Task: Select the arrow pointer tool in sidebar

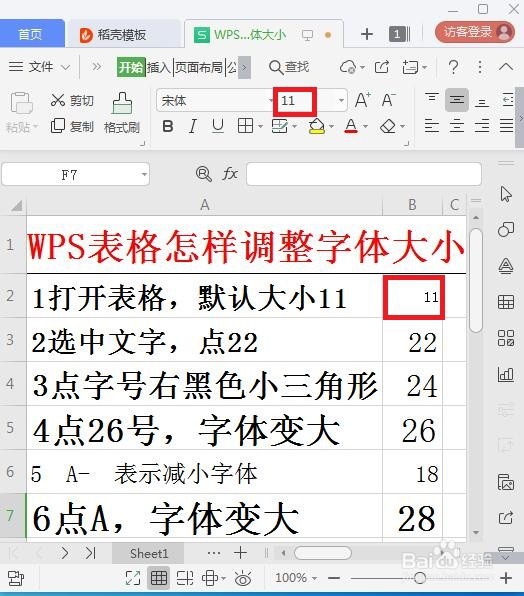Action: point(506,194)
